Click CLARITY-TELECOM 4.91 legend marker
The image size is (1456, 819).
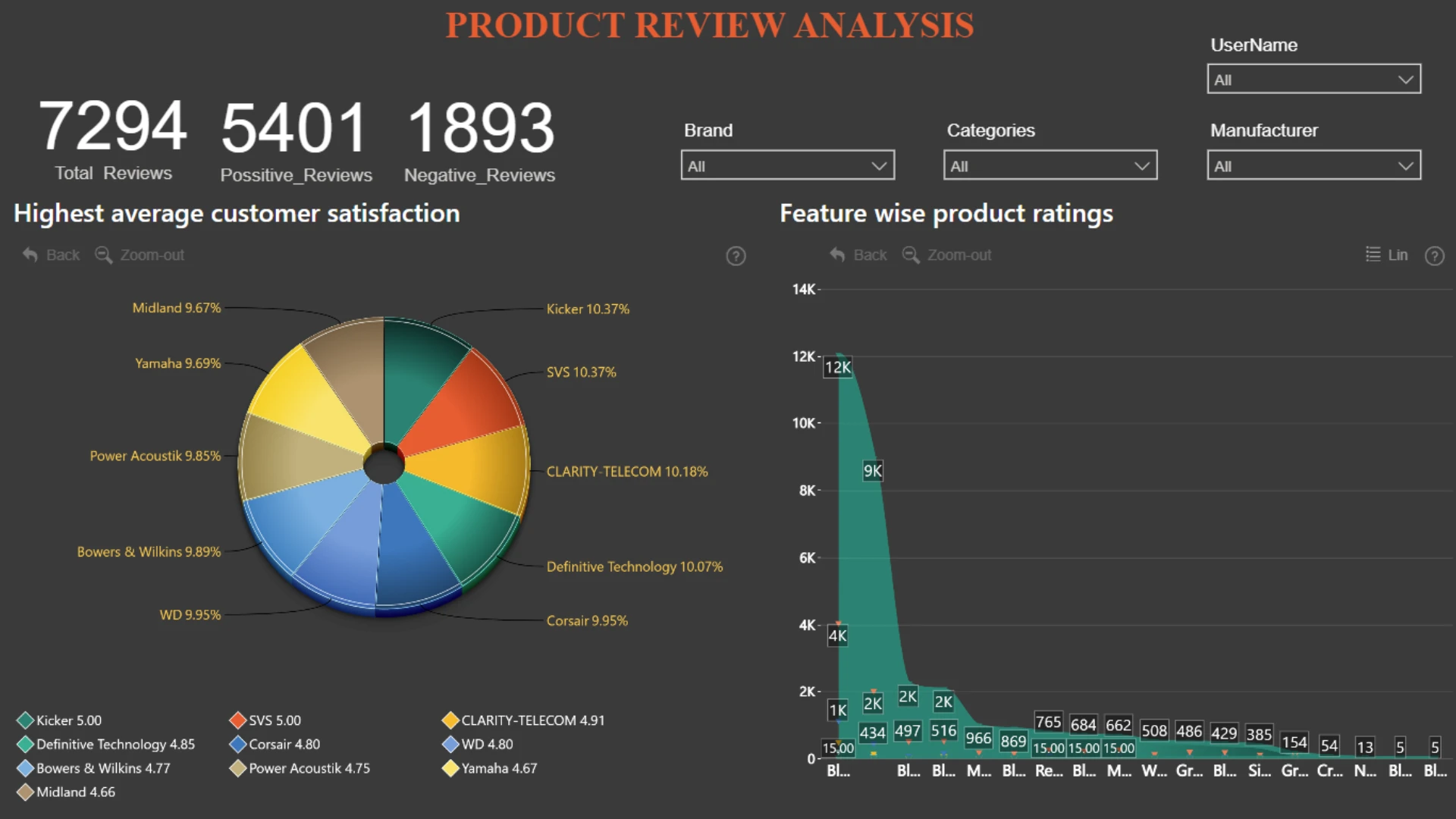(x=450, y=720)
